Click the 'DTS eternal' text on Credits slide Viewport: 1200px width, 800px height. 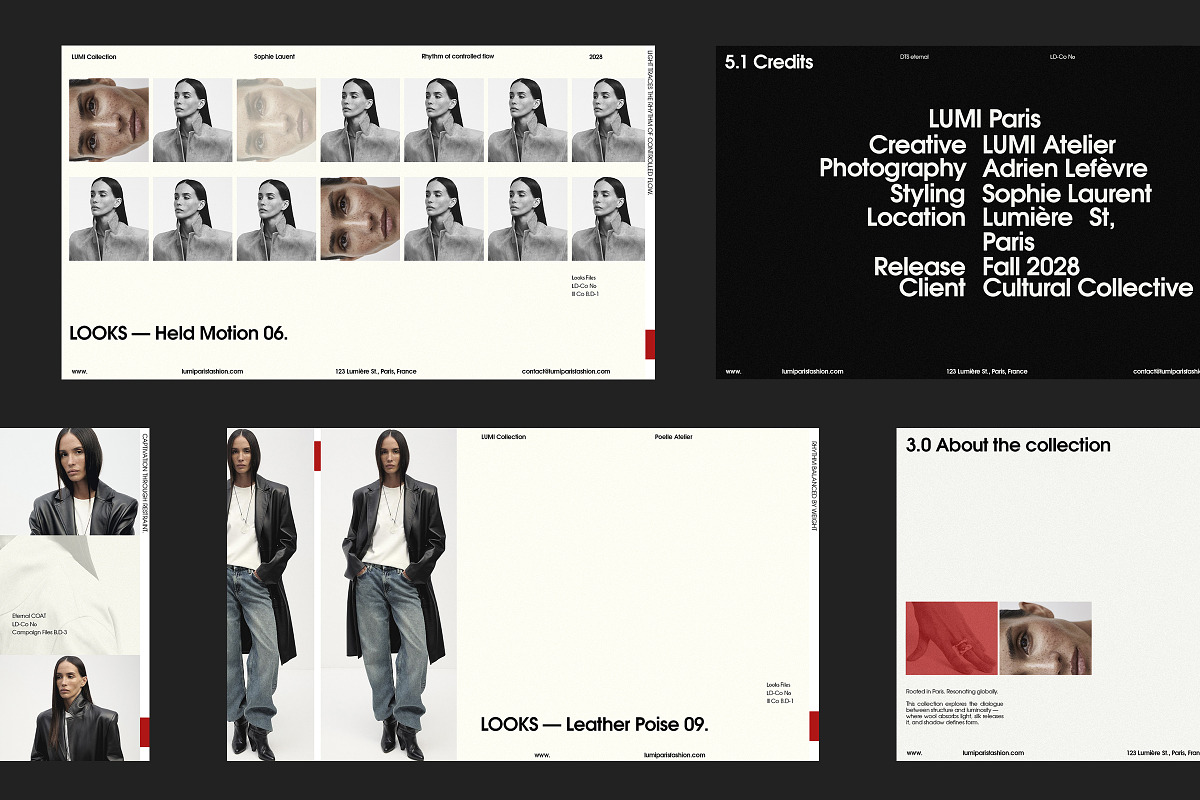click(x=914, y=57)
